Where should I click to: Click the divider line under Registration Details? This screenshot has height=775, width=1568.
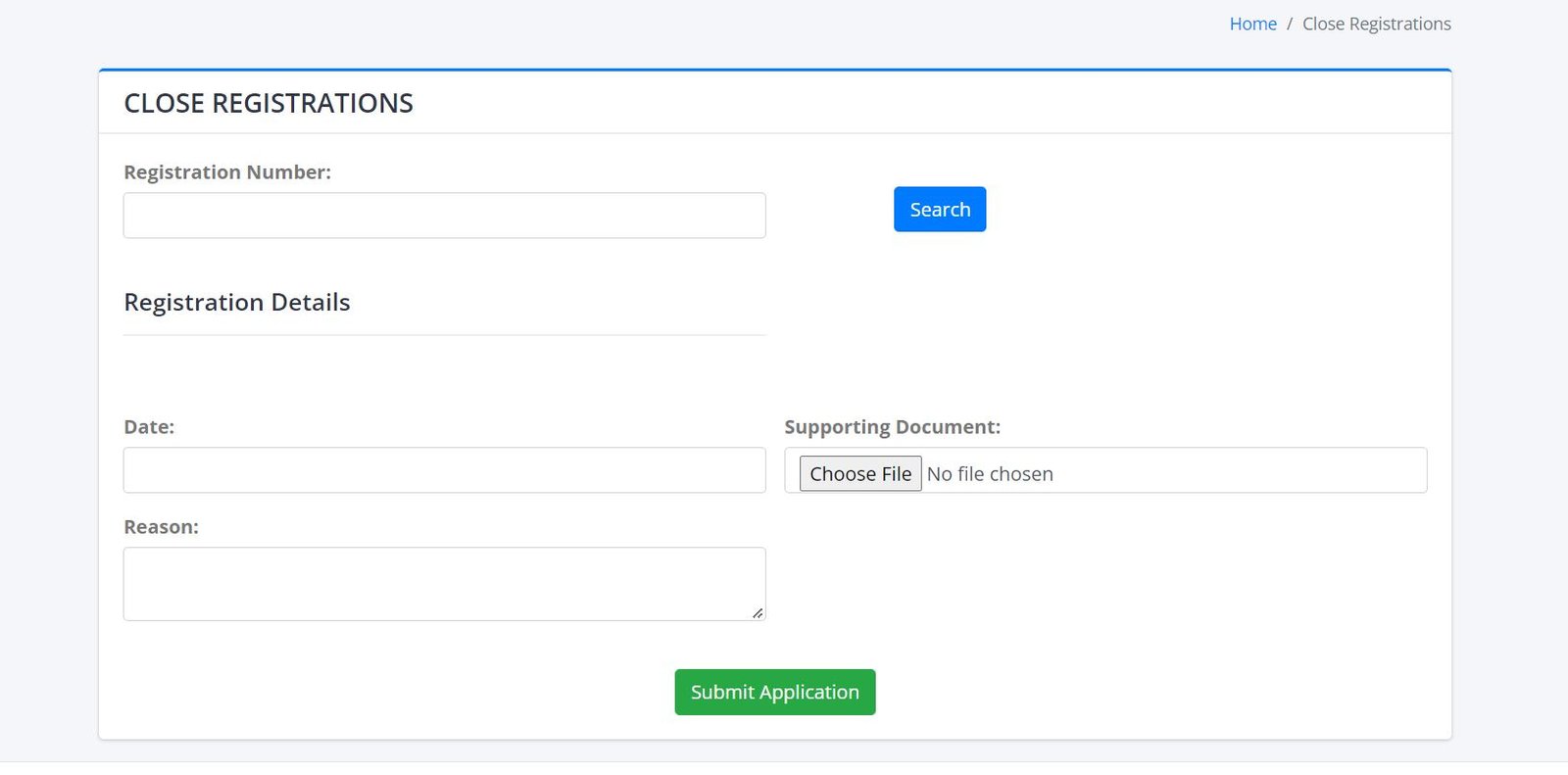[x=444, y=335]
